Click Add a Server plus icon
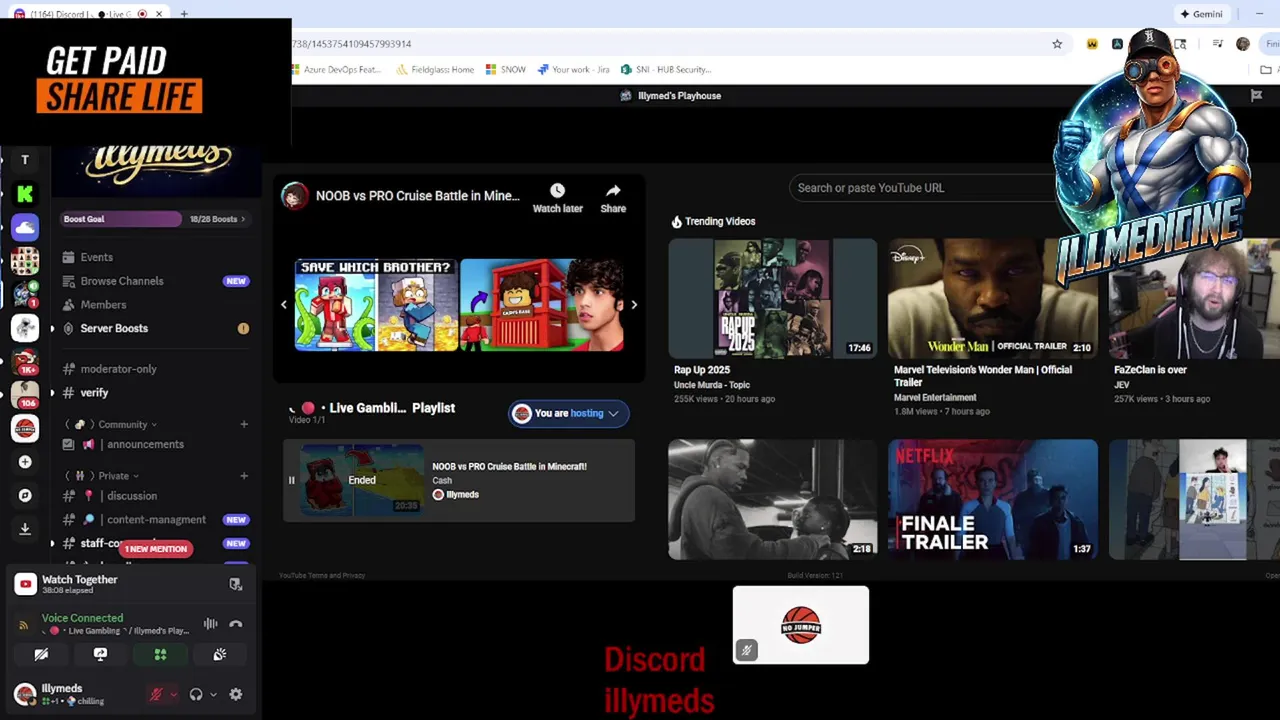This screenshot has height=720, width=1280. pyautogui.click(x=25, y=462)
